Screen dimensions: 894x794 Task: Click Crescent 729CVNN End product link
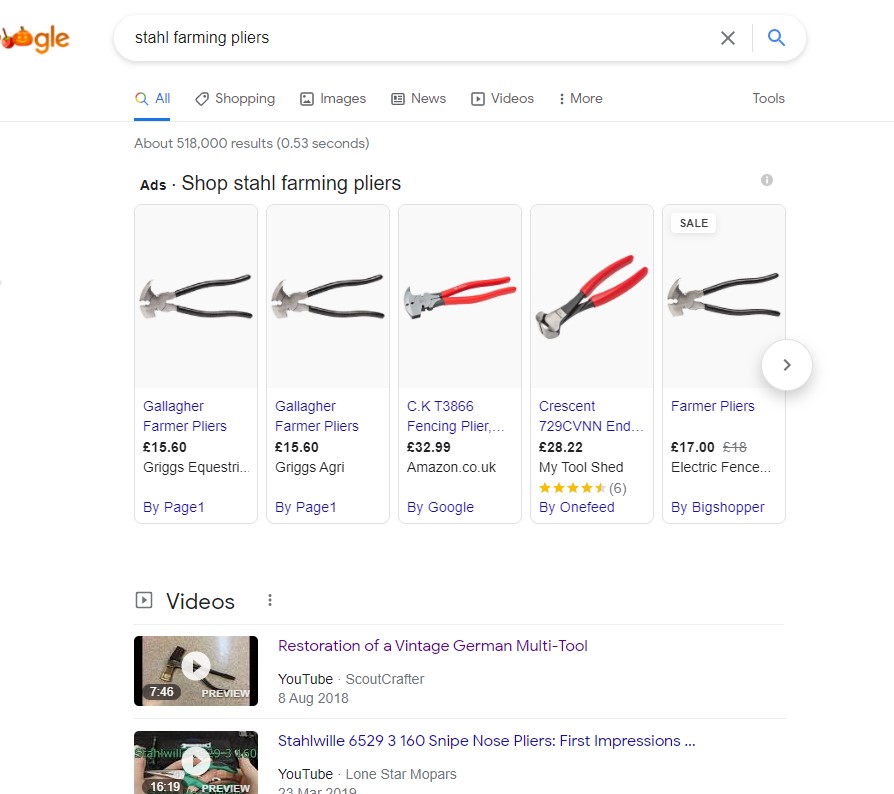(590, 416)
